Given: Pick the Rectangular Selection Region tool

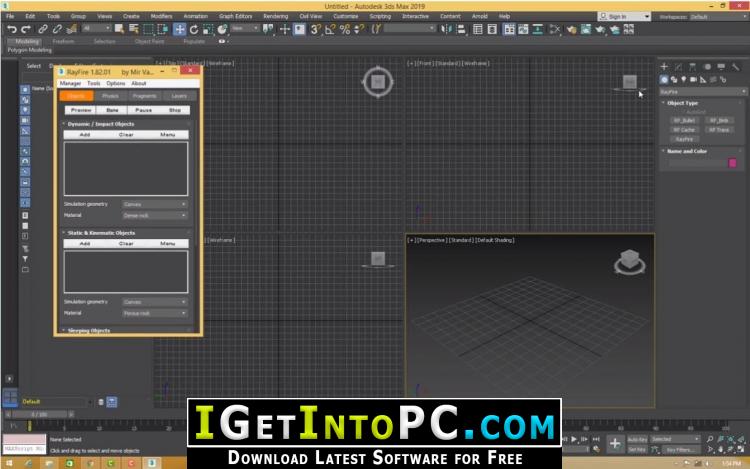Looking at the screenshot, I should [x=149, y=29].
